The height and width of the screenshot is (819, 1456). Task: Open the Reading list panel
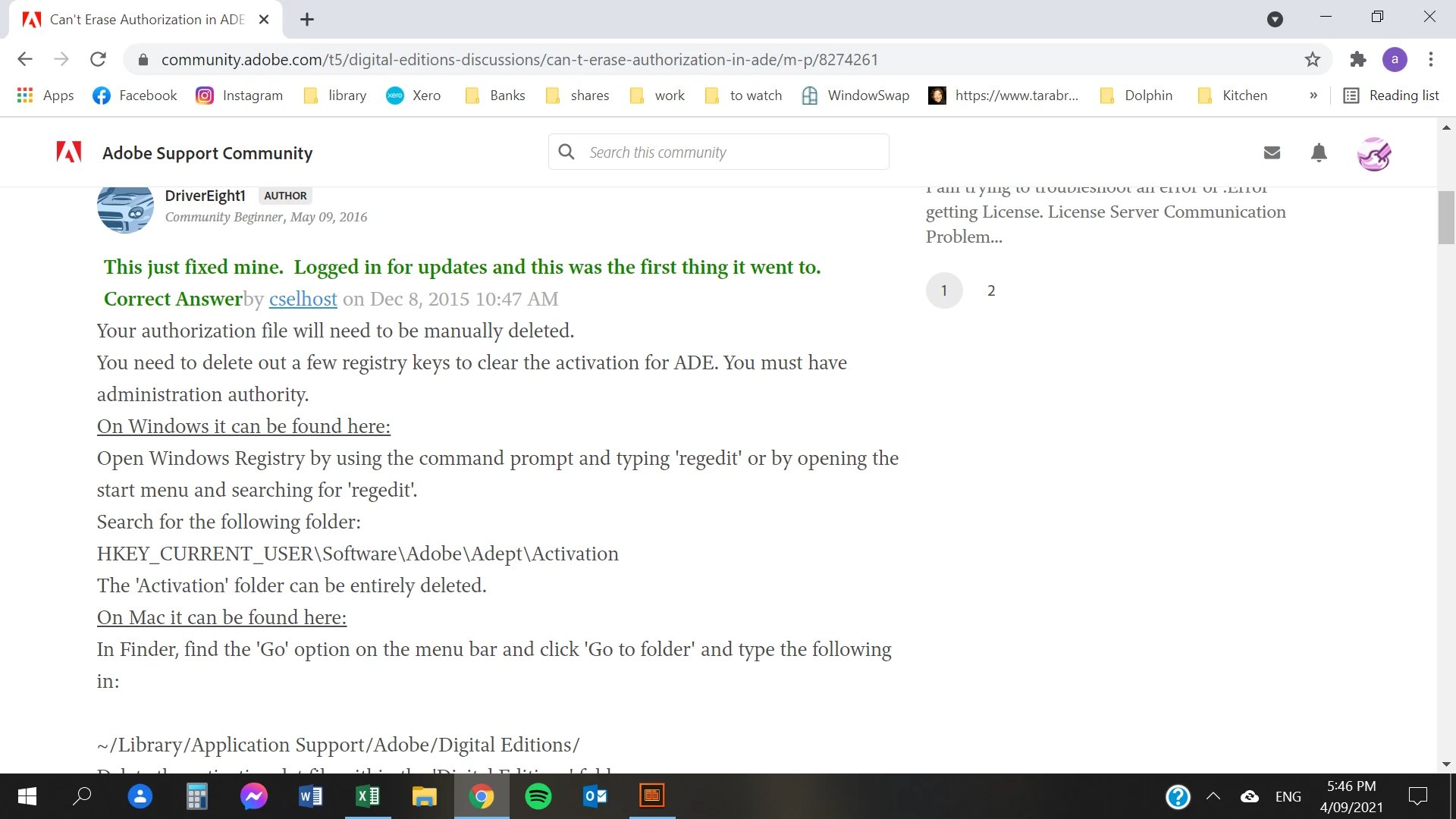click(1391, 96)
